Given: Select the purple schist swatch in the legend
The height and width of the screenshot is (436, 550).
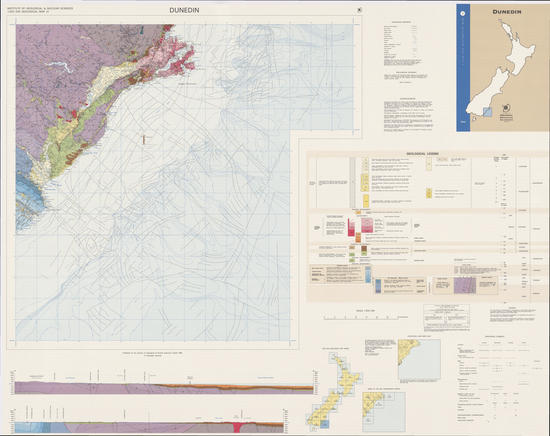Looking at the screenshot, I should coord(465,285).
